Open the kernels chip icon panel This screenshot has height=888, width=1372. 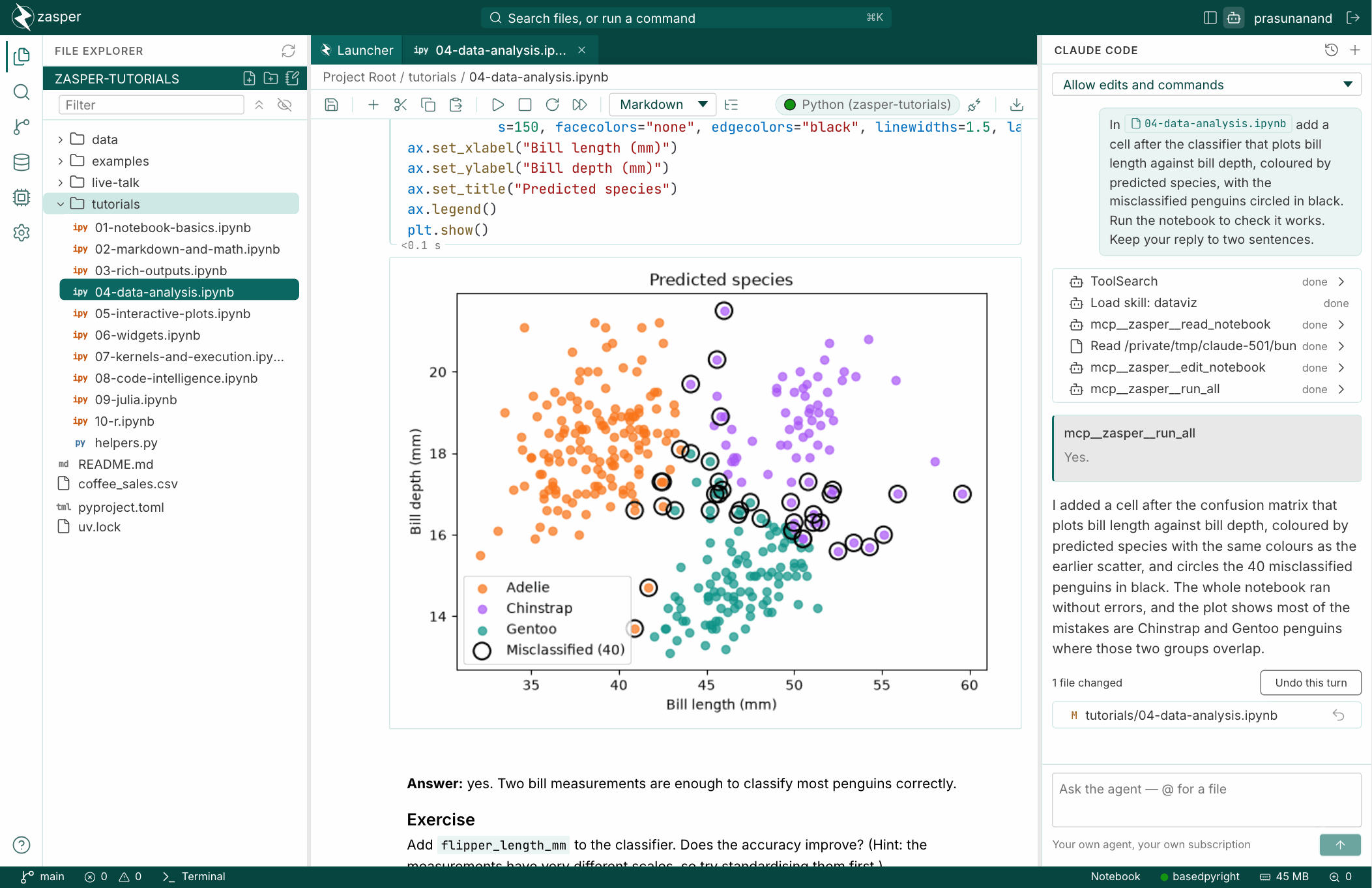point(22,198)
